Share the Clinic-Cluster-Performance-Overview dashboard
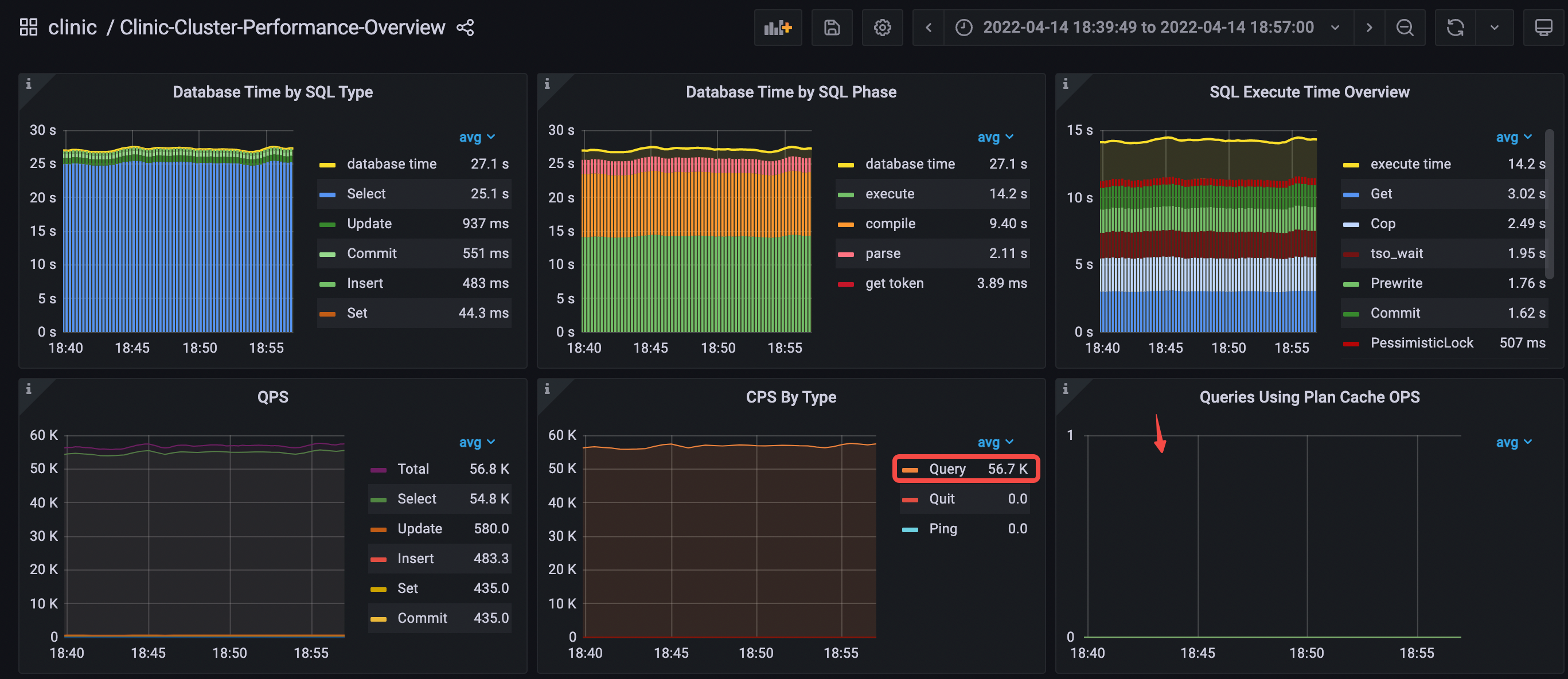 [x=466, y=27]
